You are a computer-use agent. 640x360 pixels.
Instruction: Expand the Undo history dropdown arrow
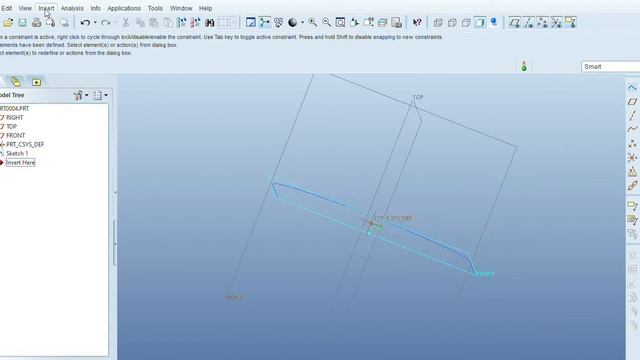(x=95, y=23)
